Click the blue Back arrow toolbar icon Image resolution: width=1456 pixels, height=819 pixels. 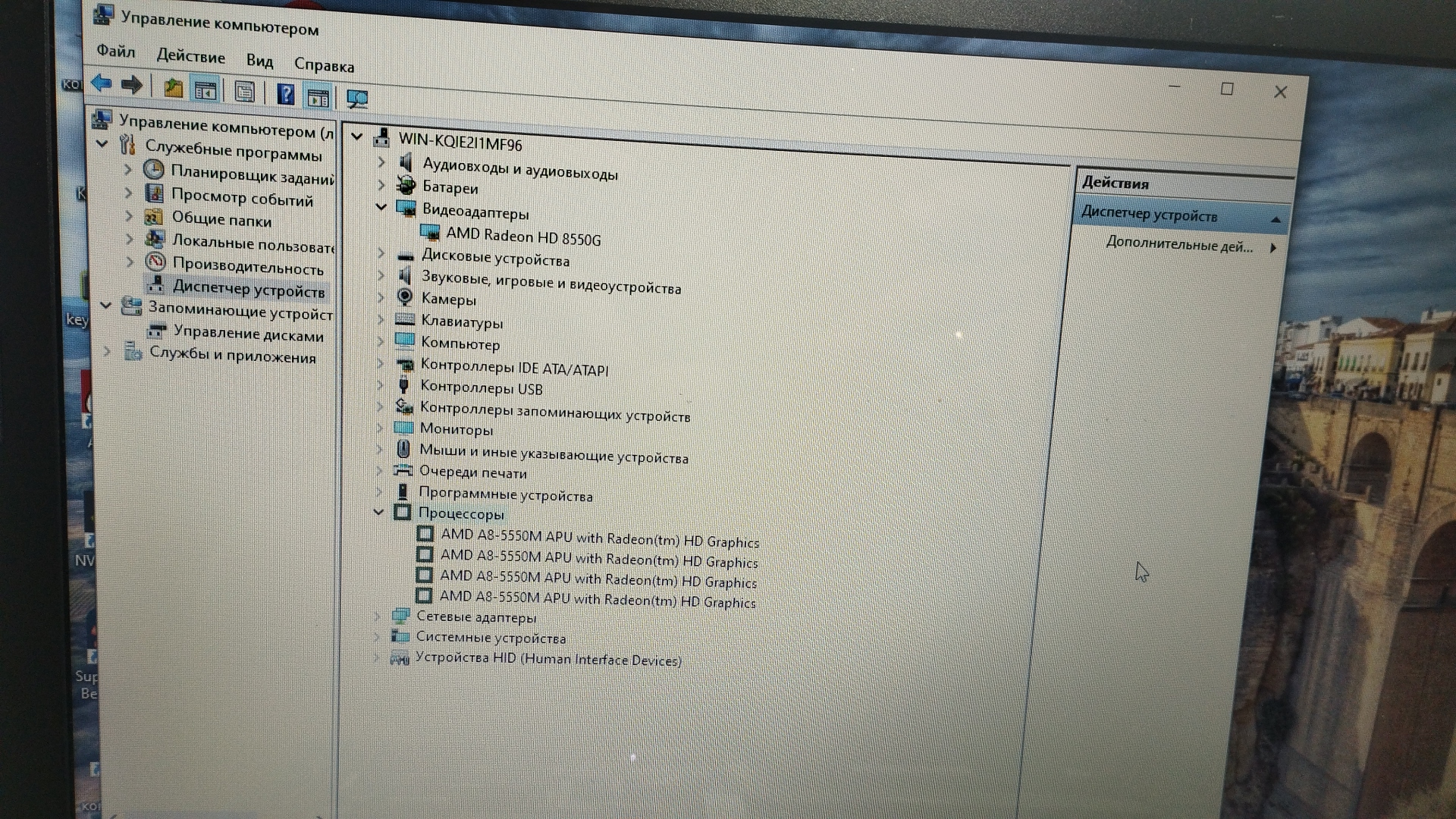tap(101, 83)
